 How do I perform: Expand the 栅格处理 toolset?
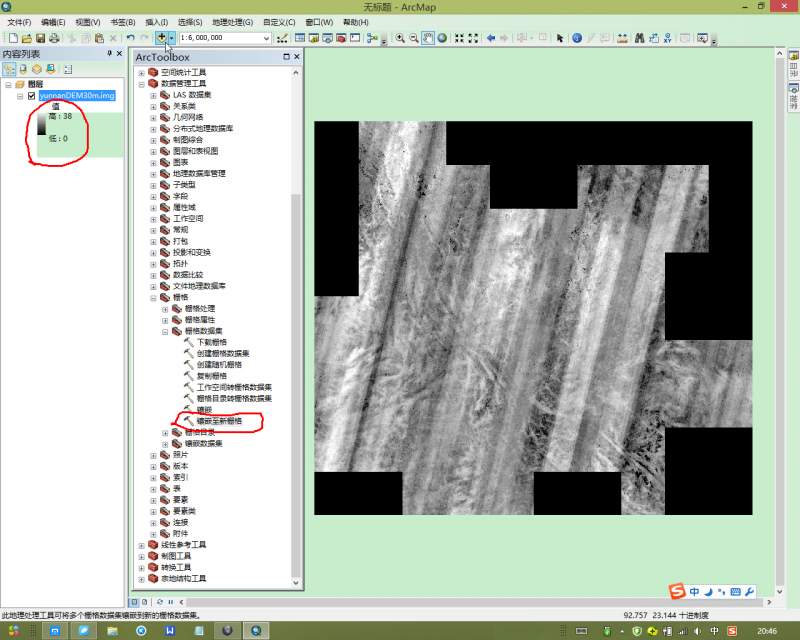tap(165, 309)
